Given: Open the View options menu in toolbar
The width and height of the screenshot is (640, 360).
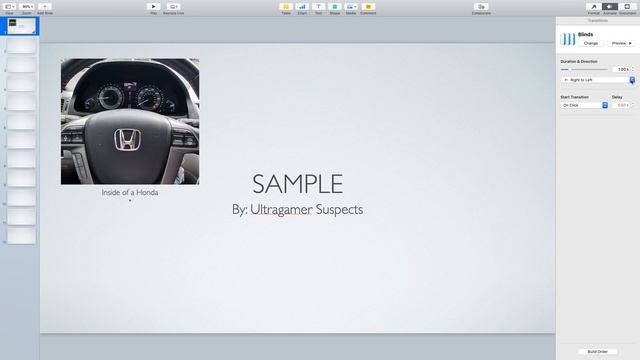Looking at the screenshot, I should pyautogui.click(x=9, y=7).
